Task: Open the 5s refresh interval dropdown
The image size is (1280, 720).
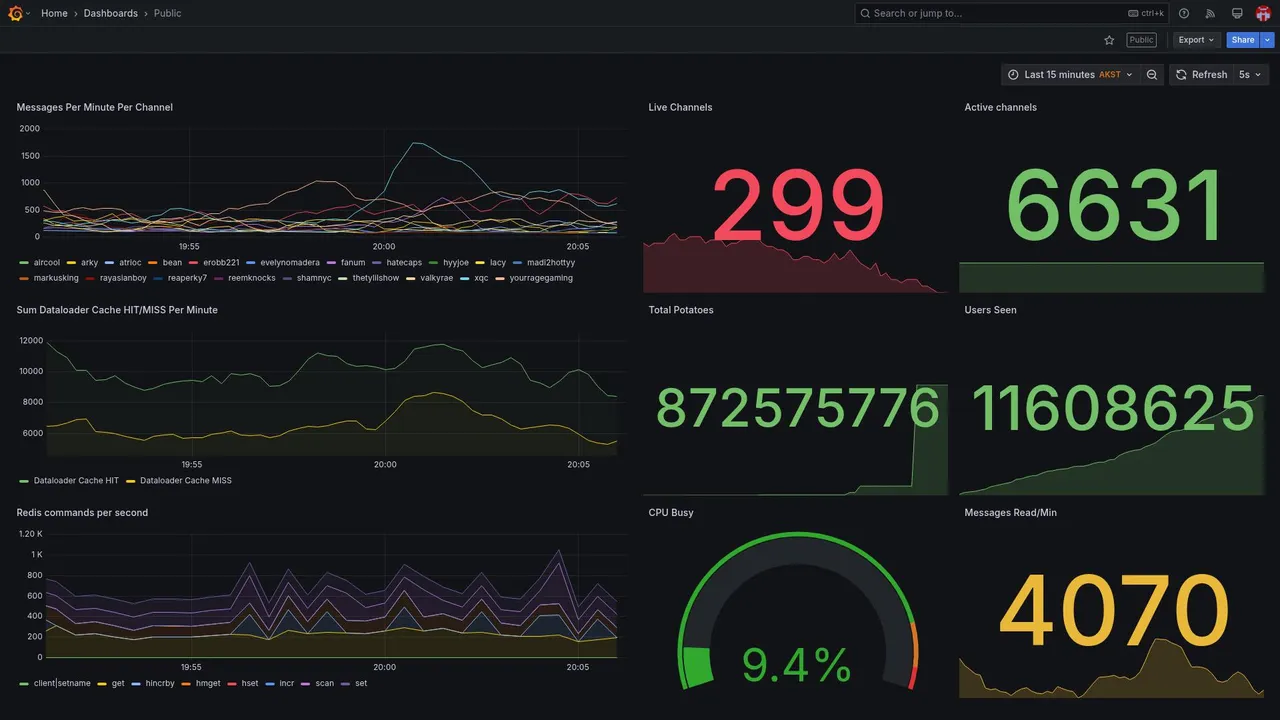Action: coord(1250,75)
